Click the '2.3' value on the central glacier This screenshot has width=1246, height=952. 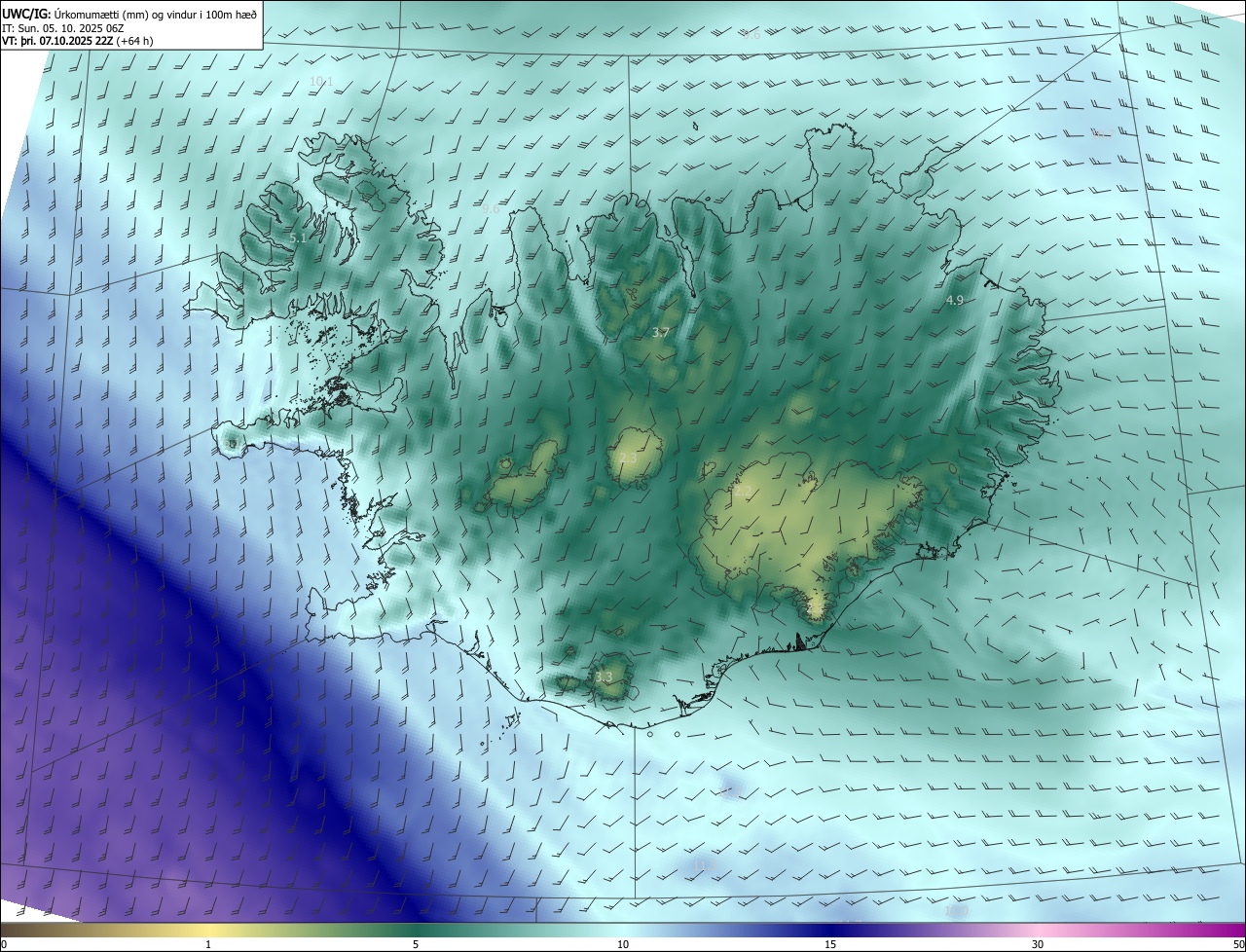point(628,458)
